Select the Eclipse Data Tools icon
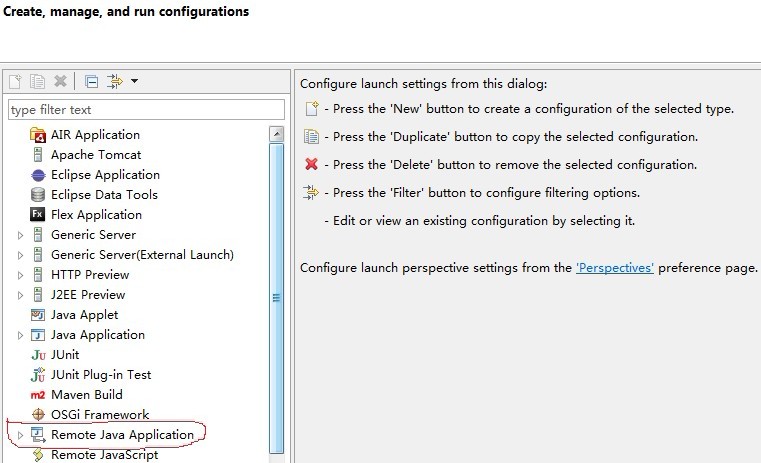 (39, 195)
